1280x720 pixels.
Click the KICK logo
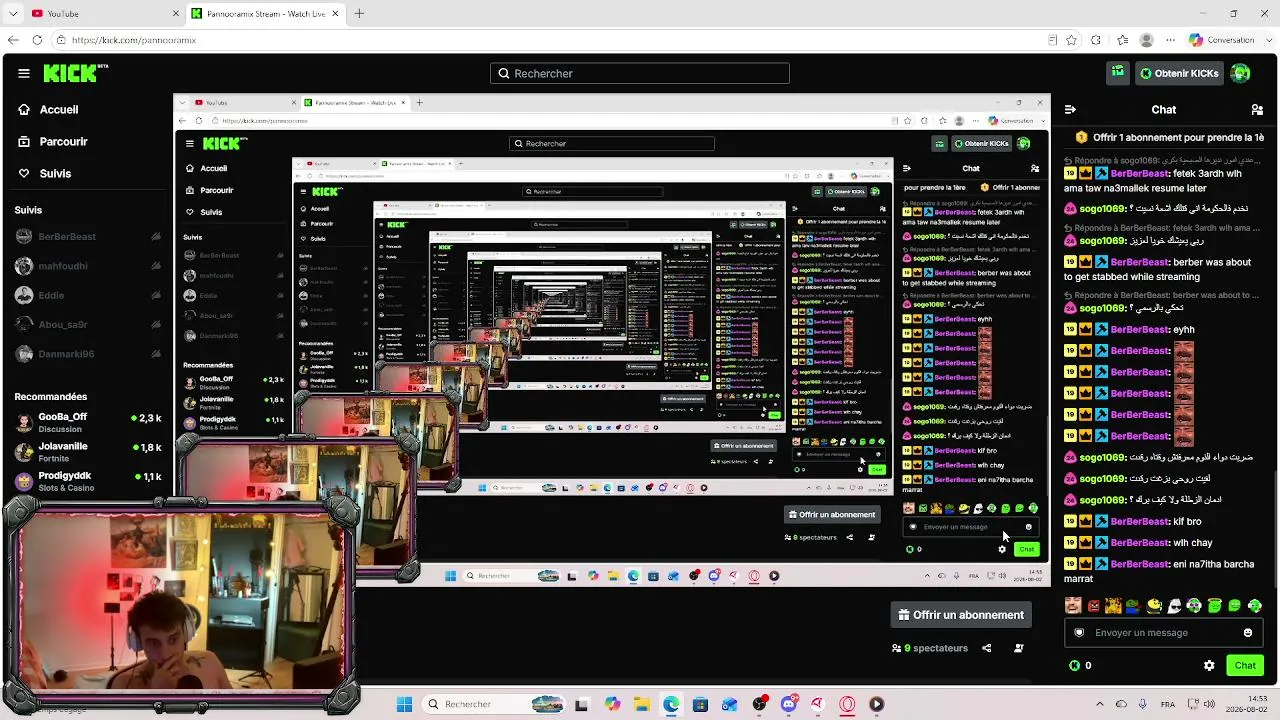pyautogui.click(x=75, y=73)
